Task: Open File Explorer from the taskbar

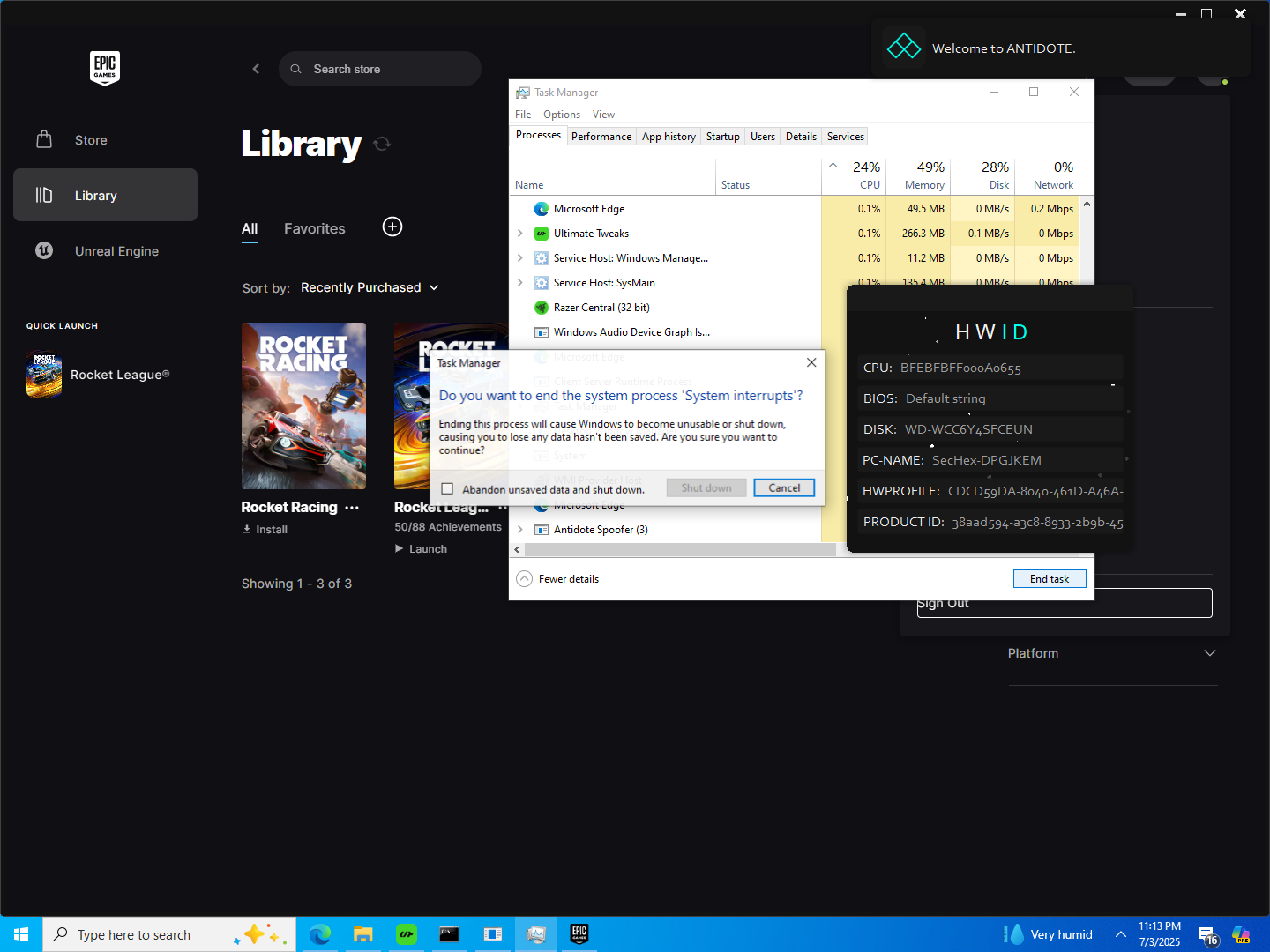Action: pyautogui.click(x=362, y=934)
